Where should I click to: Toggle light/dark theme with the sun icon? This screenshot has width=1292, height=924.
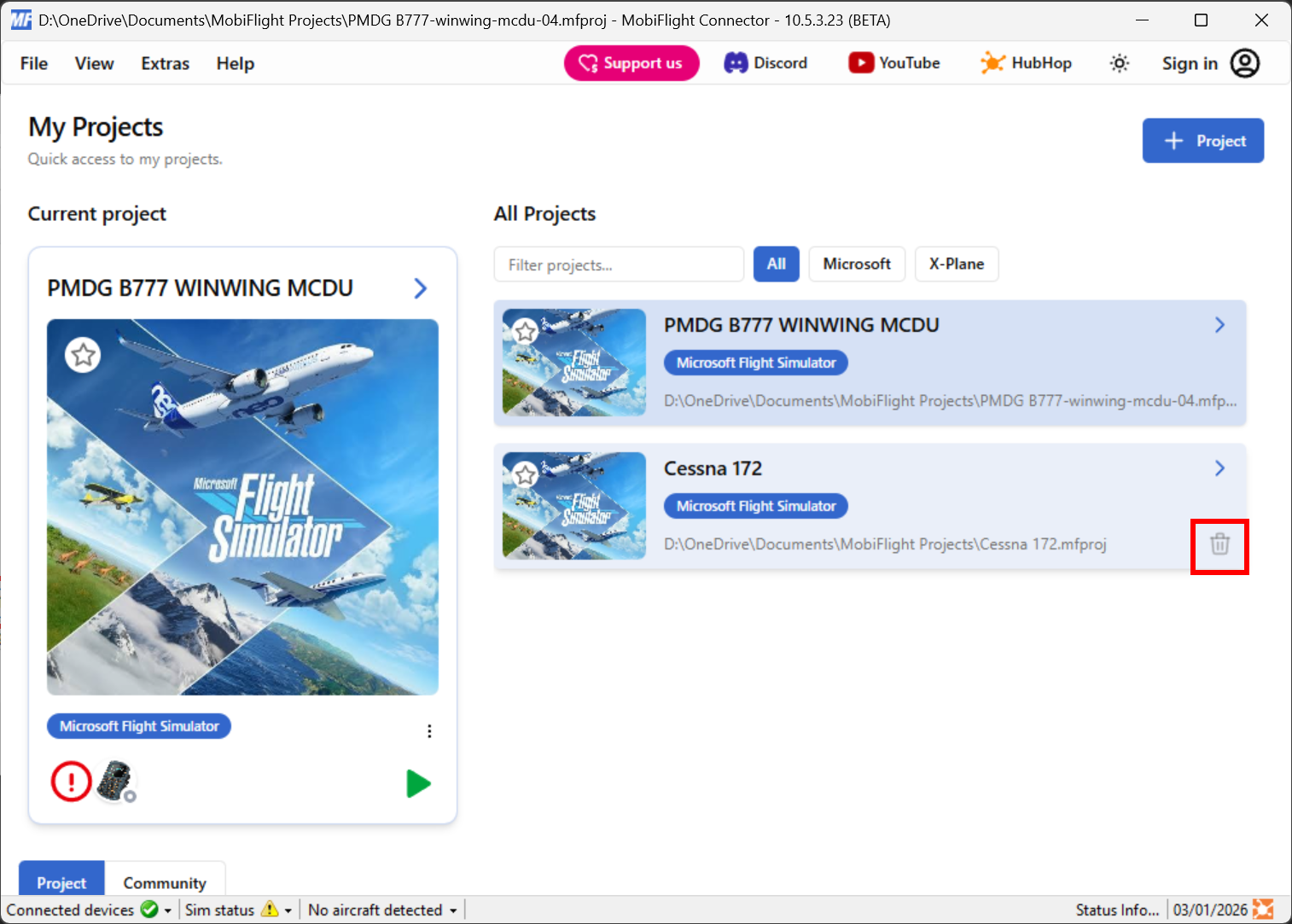1119,62
